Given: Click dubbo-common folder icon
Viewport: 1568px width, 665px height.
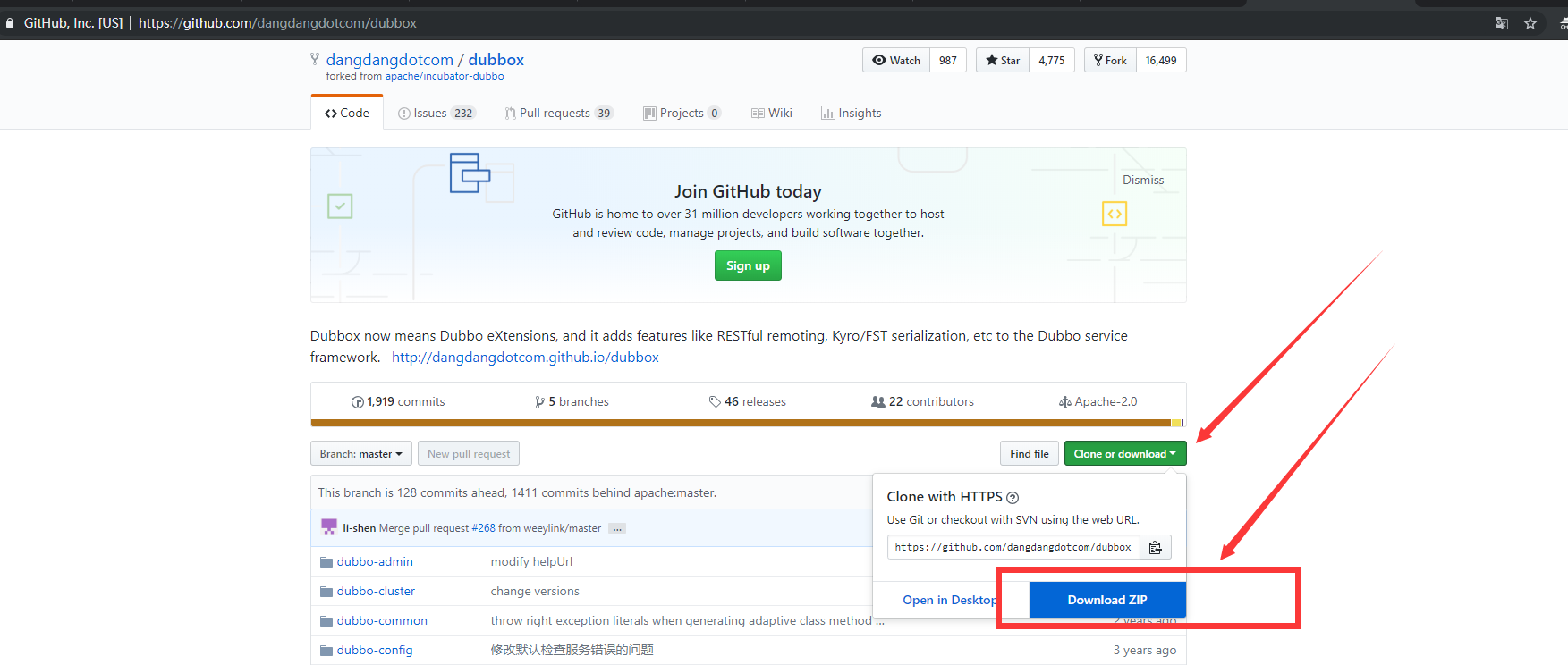Looking at the screenshot, I should (326, 621).
